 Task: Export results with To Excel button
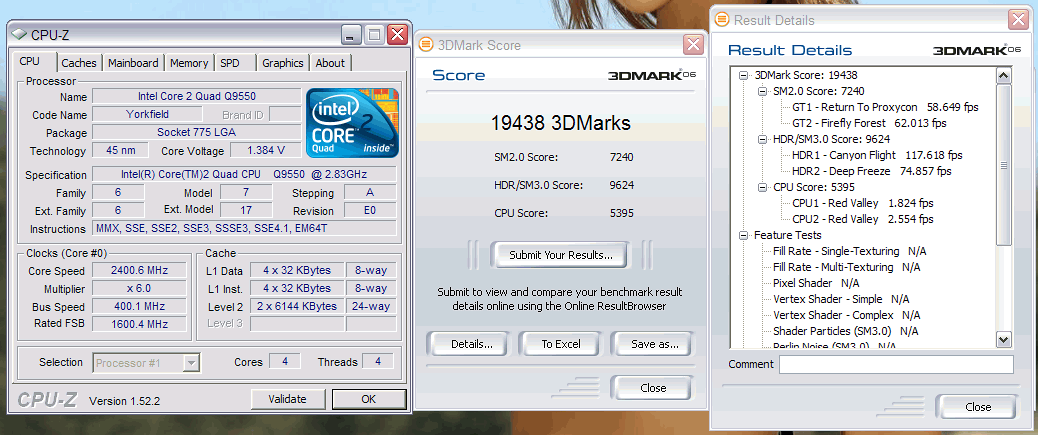561,344
